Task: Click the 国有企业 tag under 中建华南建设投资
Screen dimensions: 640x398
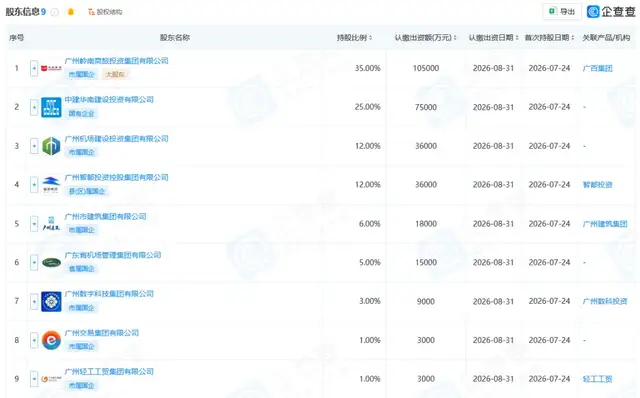Action: click(81, 113)
